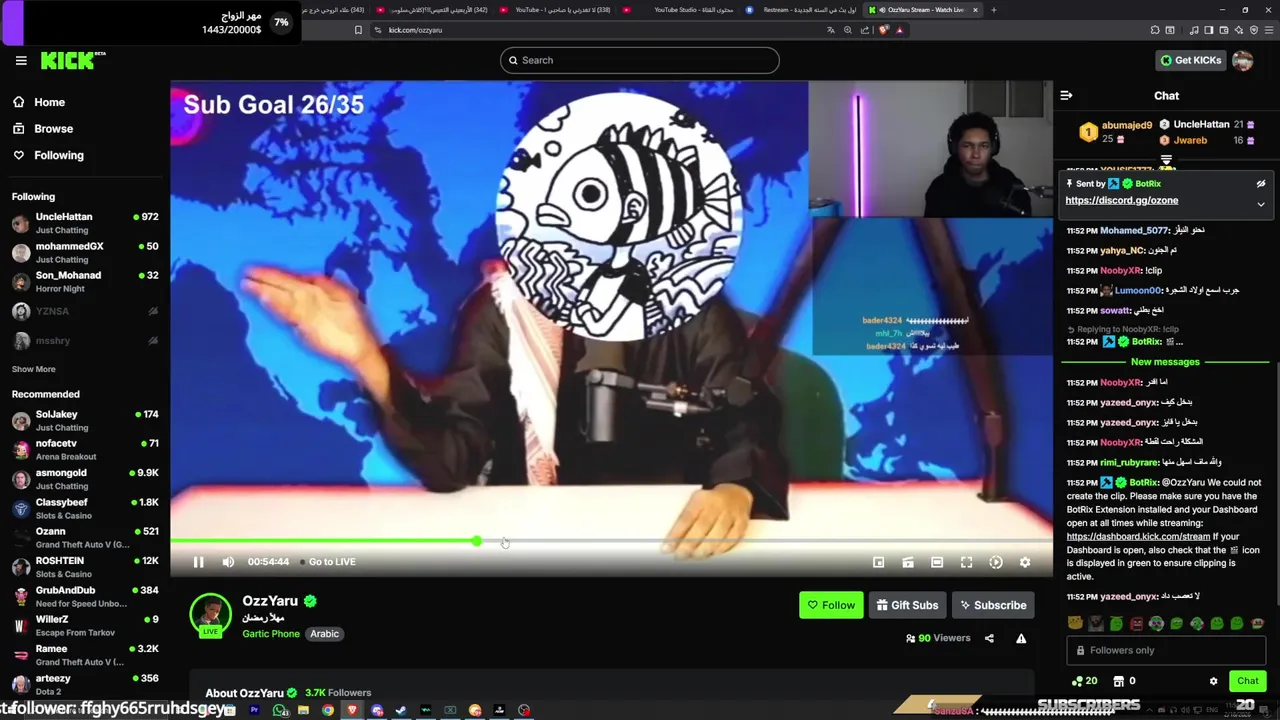The image size is (1280, 720).
Task: Click viewer count 90 Viewers
Action: pyautogui.click(x=938, y=638)
